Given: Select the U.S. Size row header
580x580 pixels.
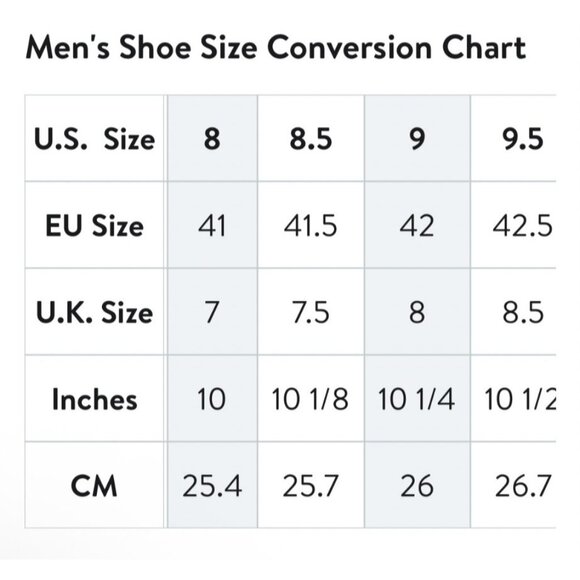Looking at the screenshot, I should click(94, 138).
